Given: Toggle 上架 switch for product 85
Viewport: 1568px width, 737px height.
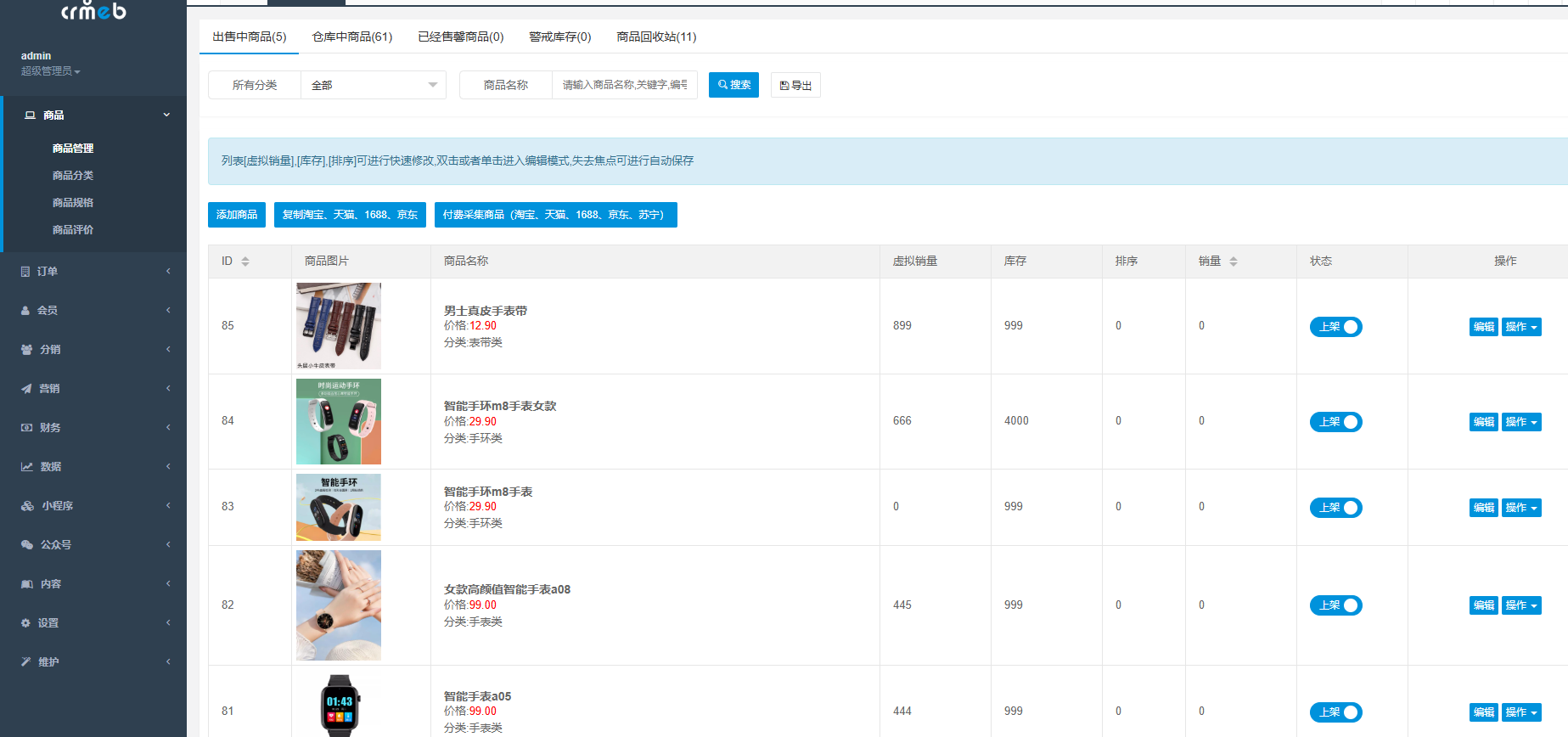Looking at the screenshot, I should [1335, 327].
